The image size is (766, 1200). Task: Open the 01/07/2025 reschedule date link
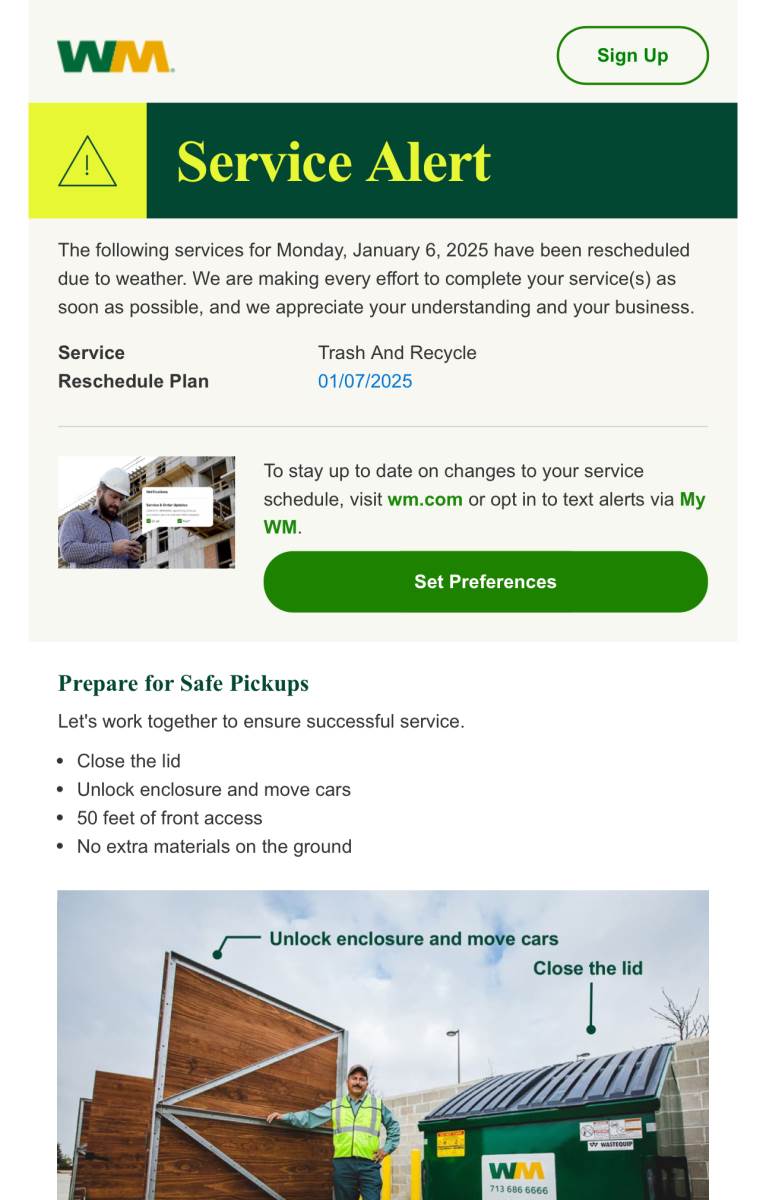point(365,381)
